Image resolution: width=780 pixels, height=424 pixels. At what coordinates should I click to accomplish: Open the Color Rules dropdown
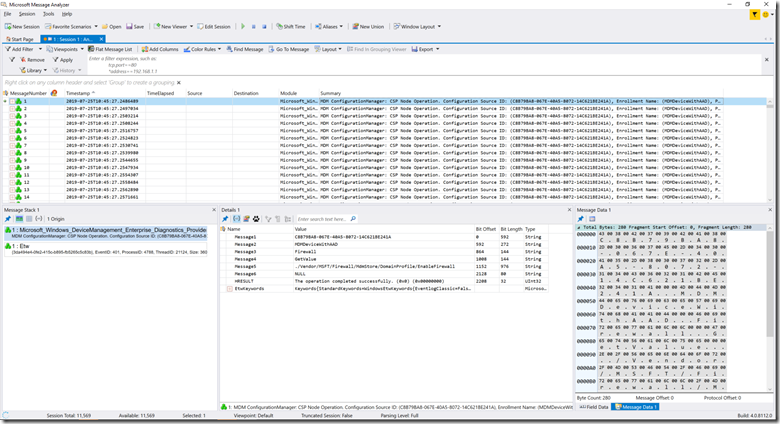pyautogui.click(x=206, y=49)
